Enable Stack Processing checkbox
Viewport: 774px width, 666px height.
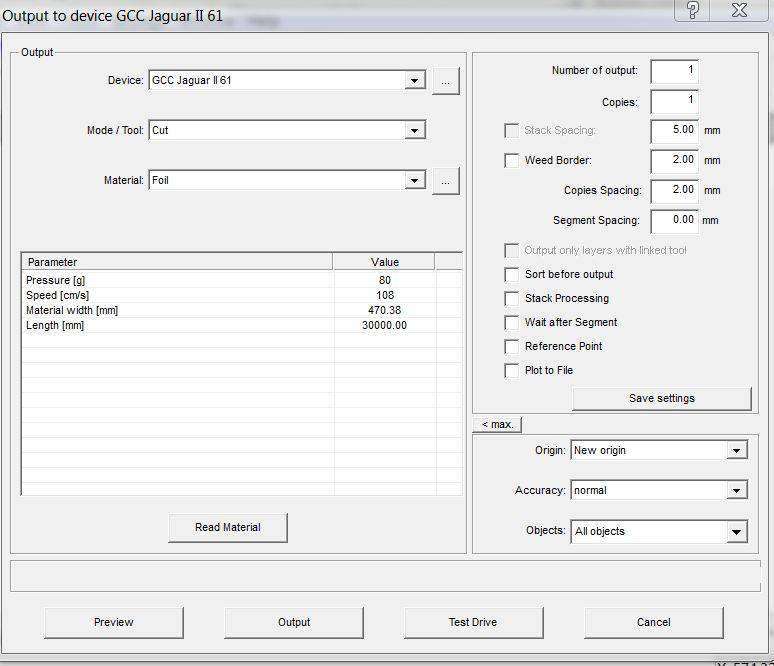tap(511, 298)
